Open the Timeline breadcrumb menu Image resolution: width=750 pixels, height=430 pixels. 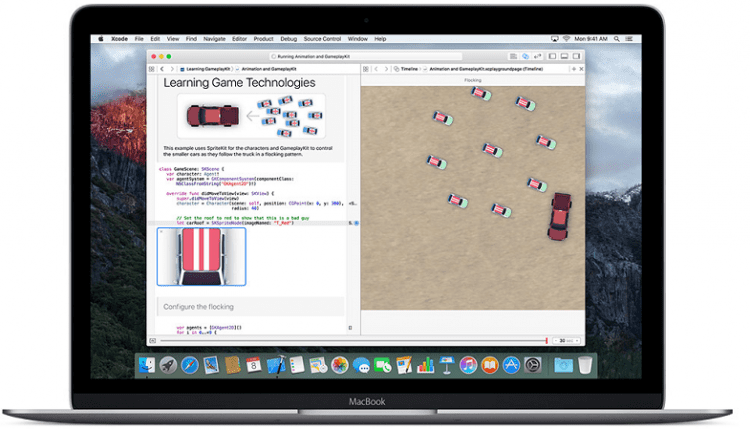click(x=406, y=69)
